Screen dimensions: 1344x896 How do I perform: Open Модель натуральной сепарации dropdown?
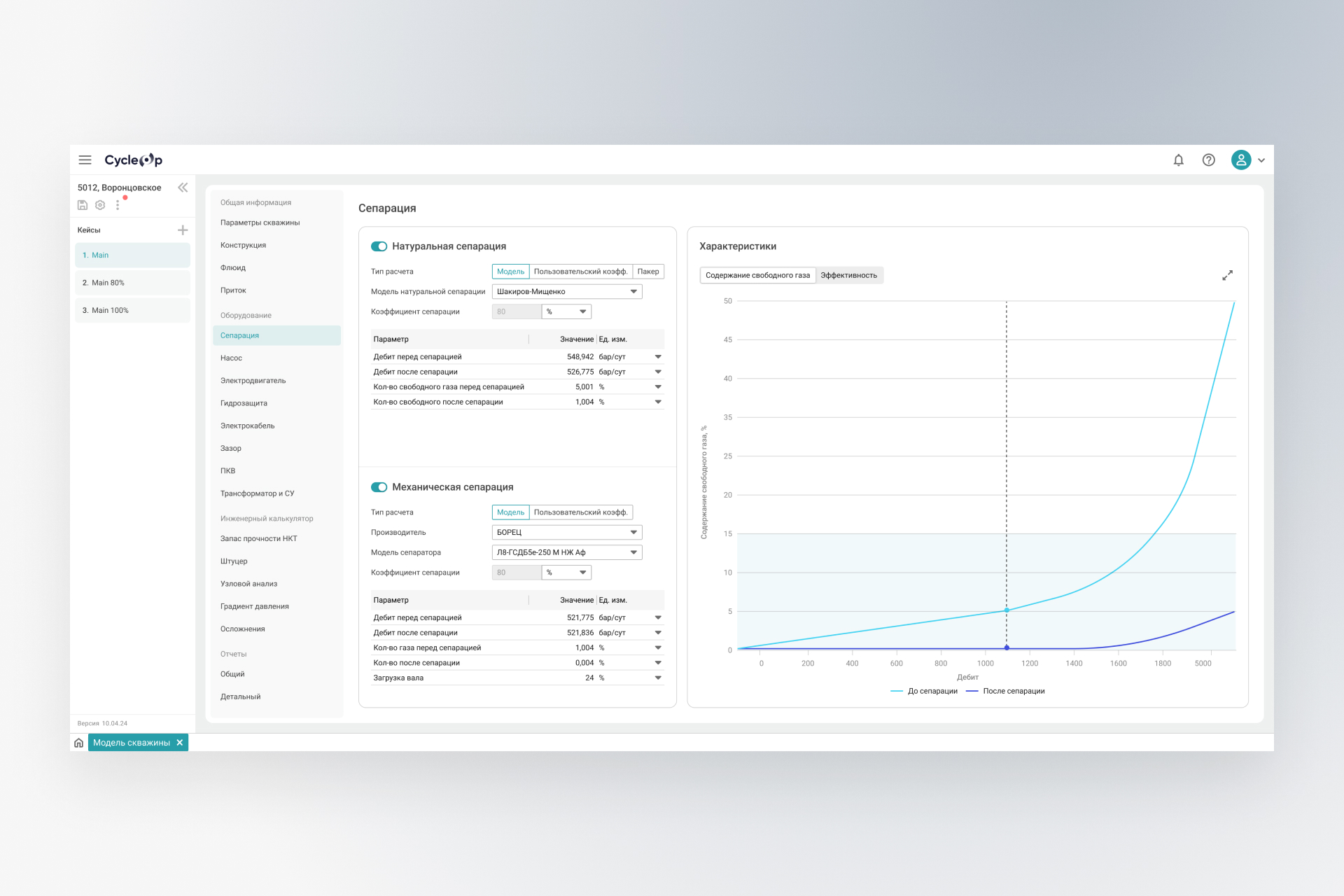(566, 292)
